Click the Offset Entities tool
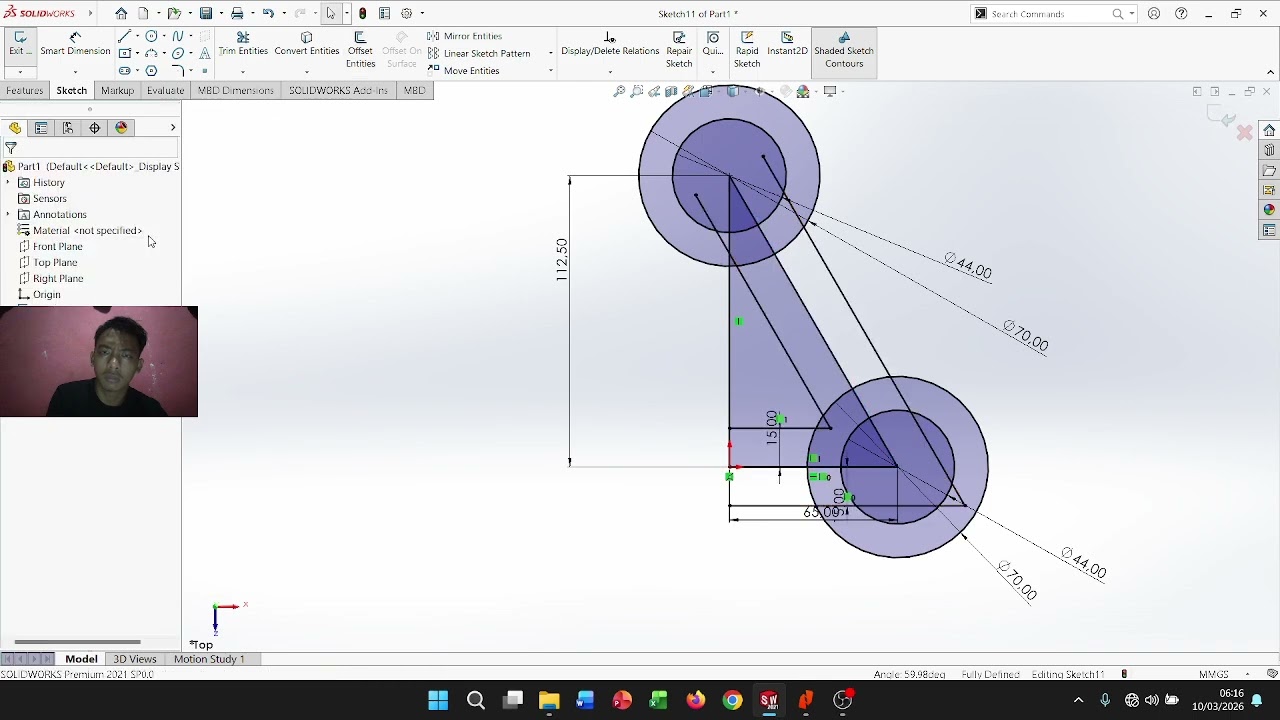The width and height of the screenshot is (1280, 720). [360, 50]
